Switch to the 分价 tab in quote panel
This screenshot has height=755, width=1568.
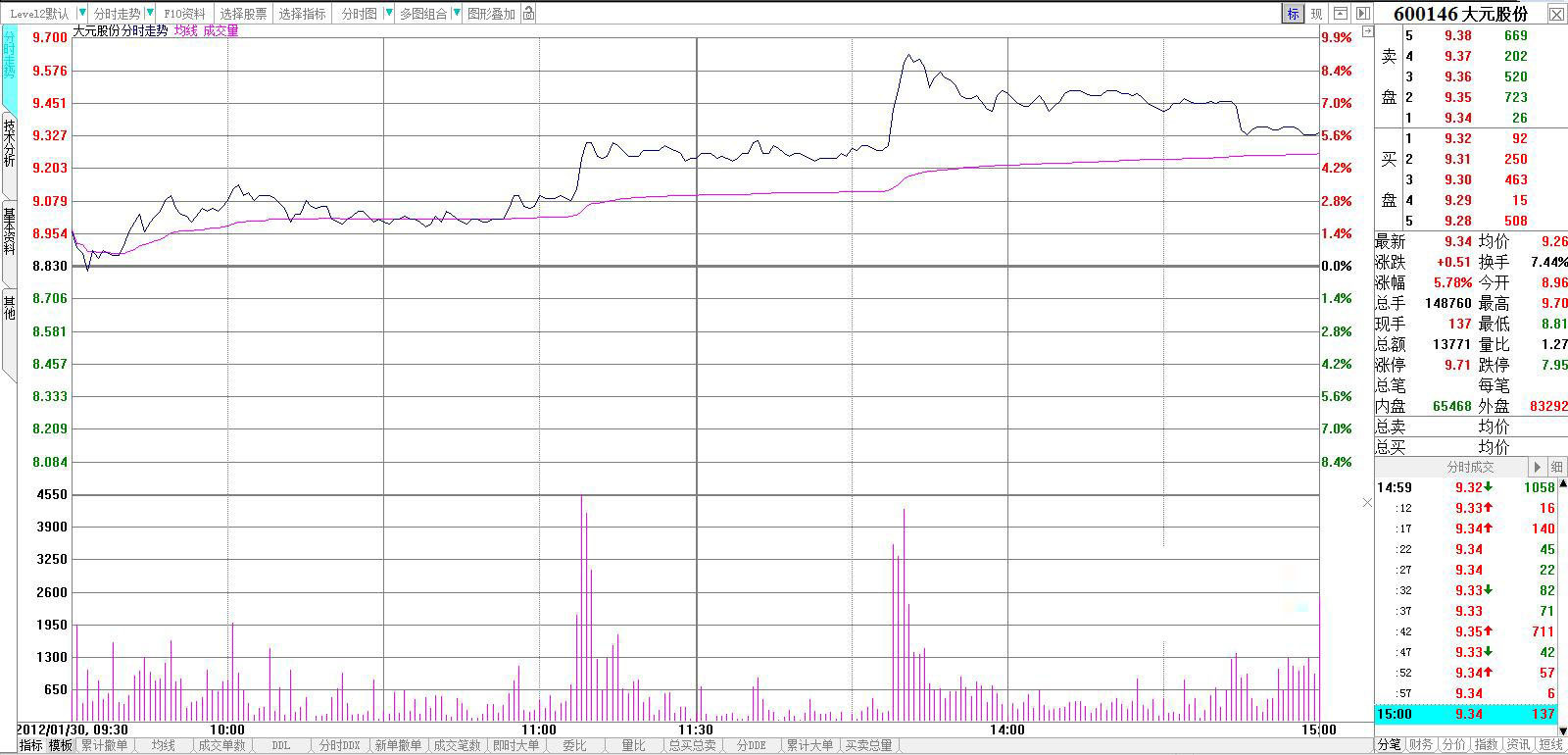[1454, 745]
